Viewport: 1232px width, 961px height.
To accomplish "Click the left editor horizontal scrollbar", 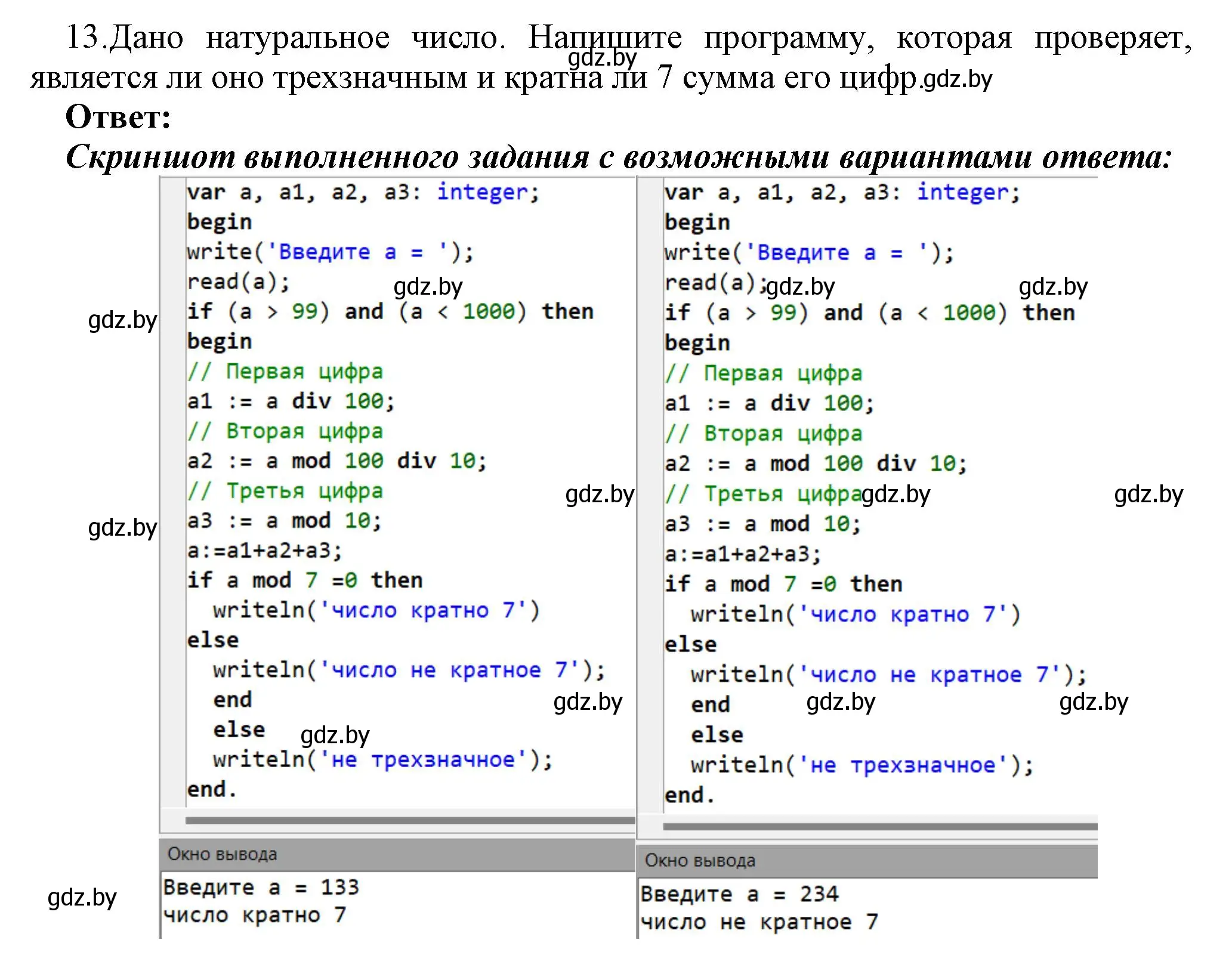I will (x=410, y=821).
